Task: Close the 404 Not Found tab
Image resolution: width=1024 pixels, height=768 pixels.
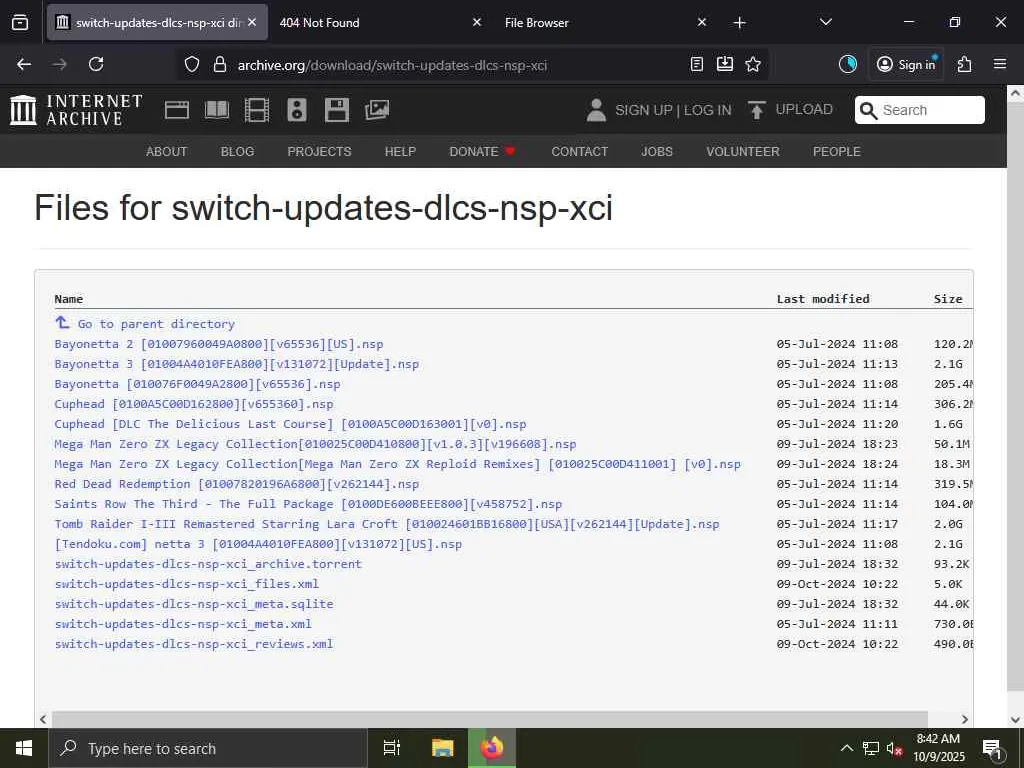Action: pos(477,22)
